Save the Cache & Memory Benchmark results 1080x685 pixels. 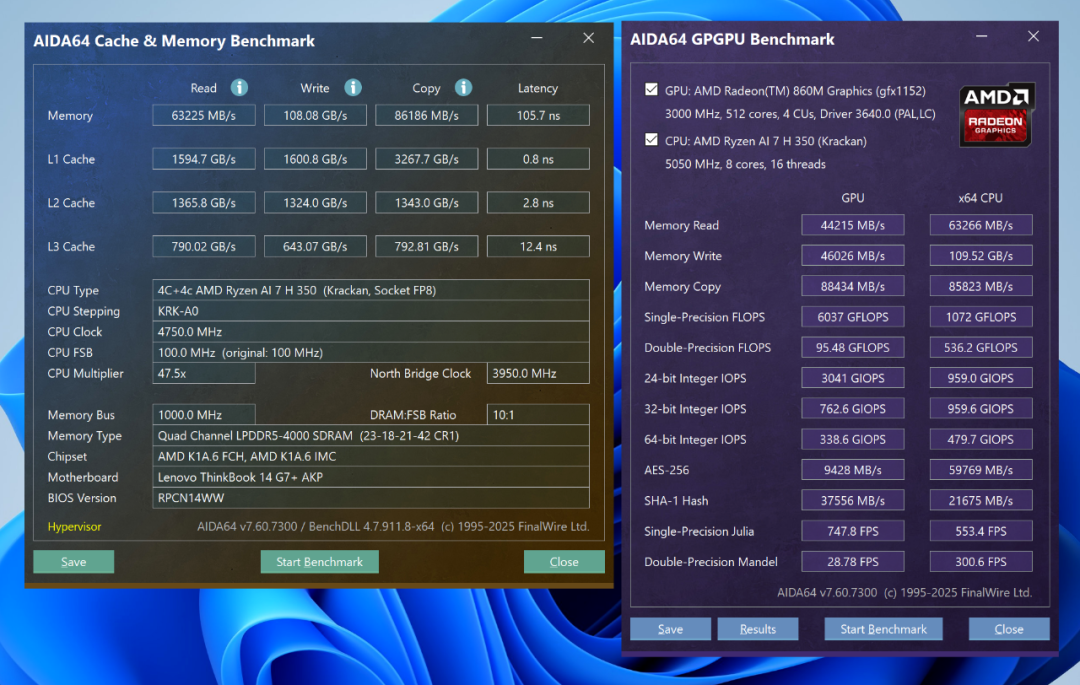point(74,562)
